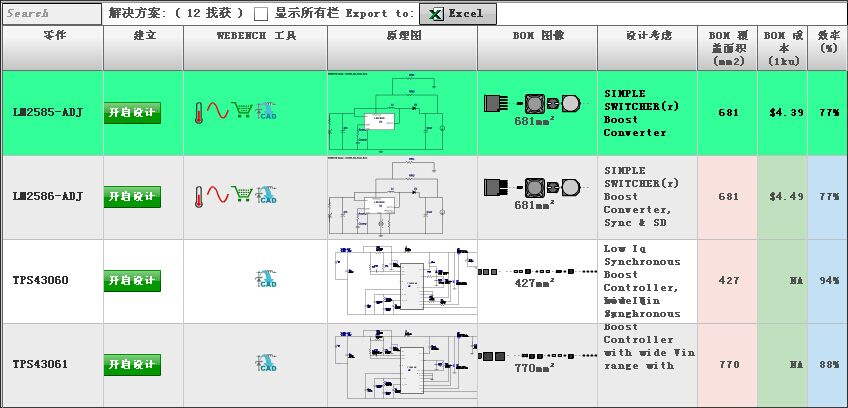Image resolution: width=848 pixels, height=408 pixels.
Task: Click the TPS43061 BOM image 770mm²
Action: 538,361
